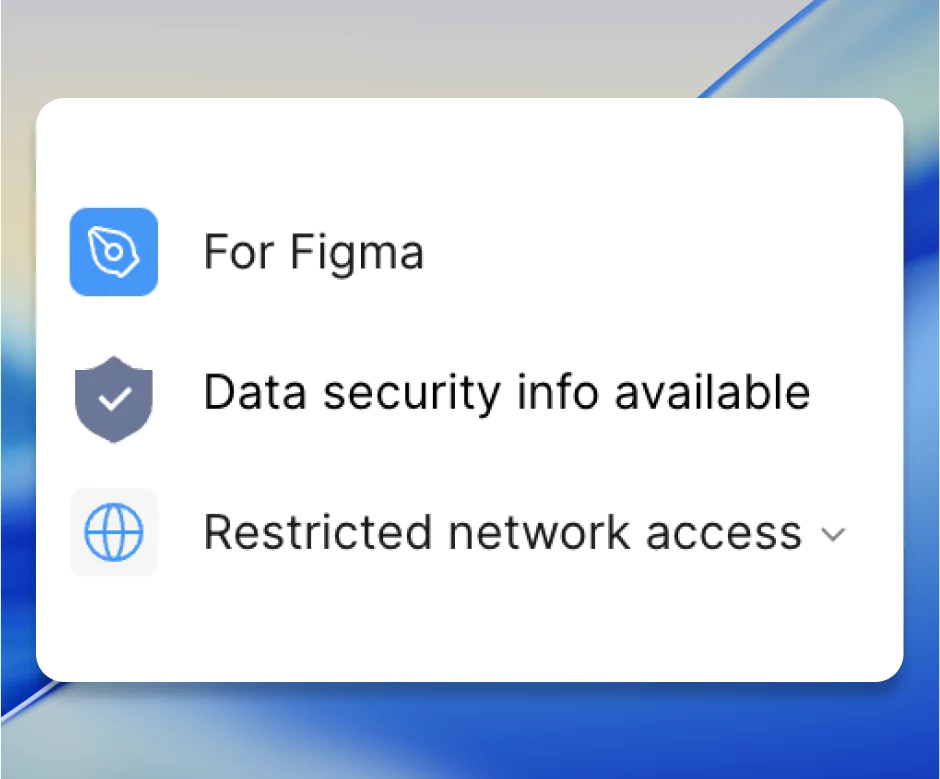Click the For Figma label
The width and height of the screenshot is (940, 779).
(x=313, y=252)
